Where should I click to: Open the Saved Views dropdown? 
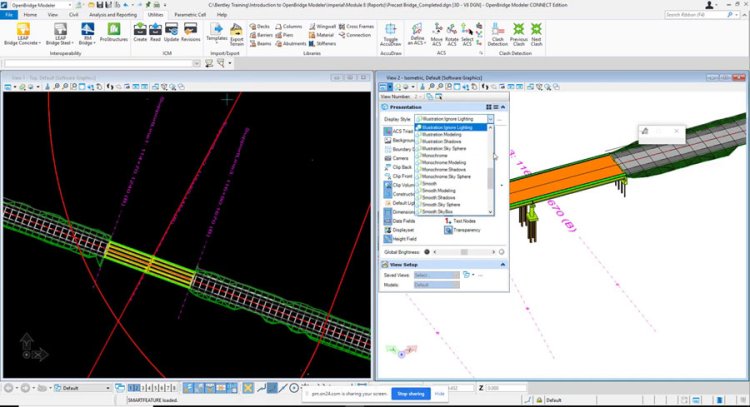tap(435, 275)
